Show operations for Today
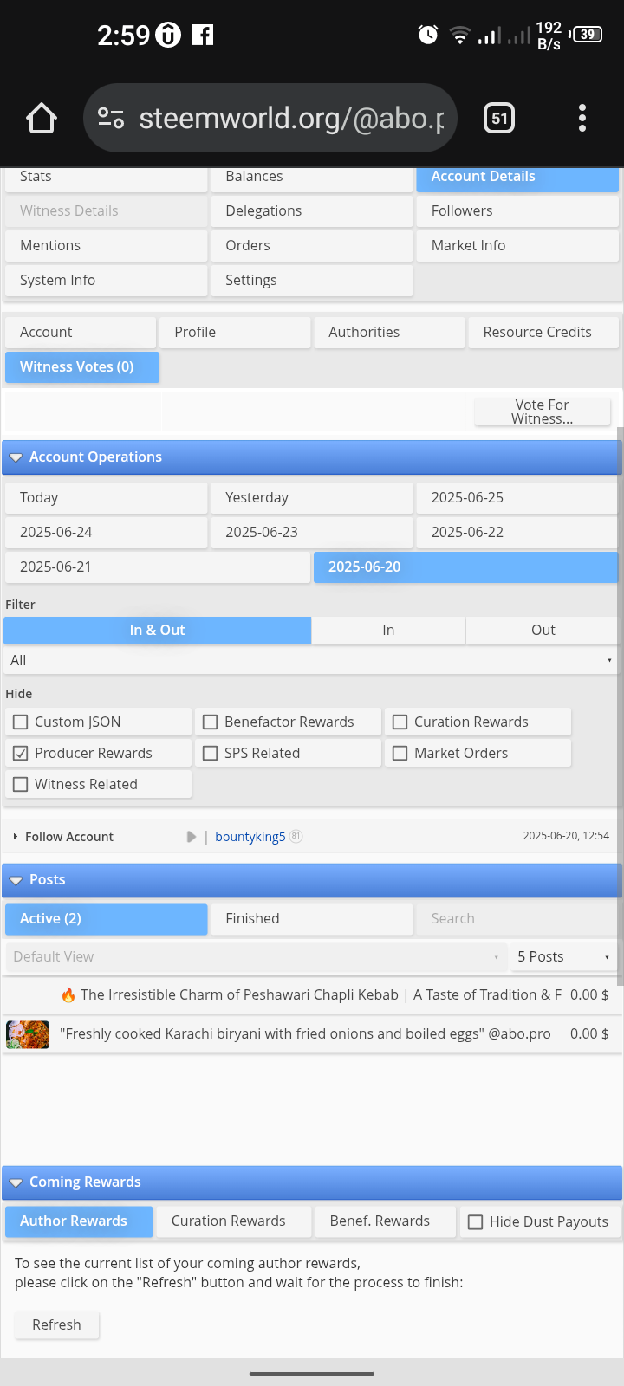This screenshot has height=1386, width=624. tap(105, 498)
